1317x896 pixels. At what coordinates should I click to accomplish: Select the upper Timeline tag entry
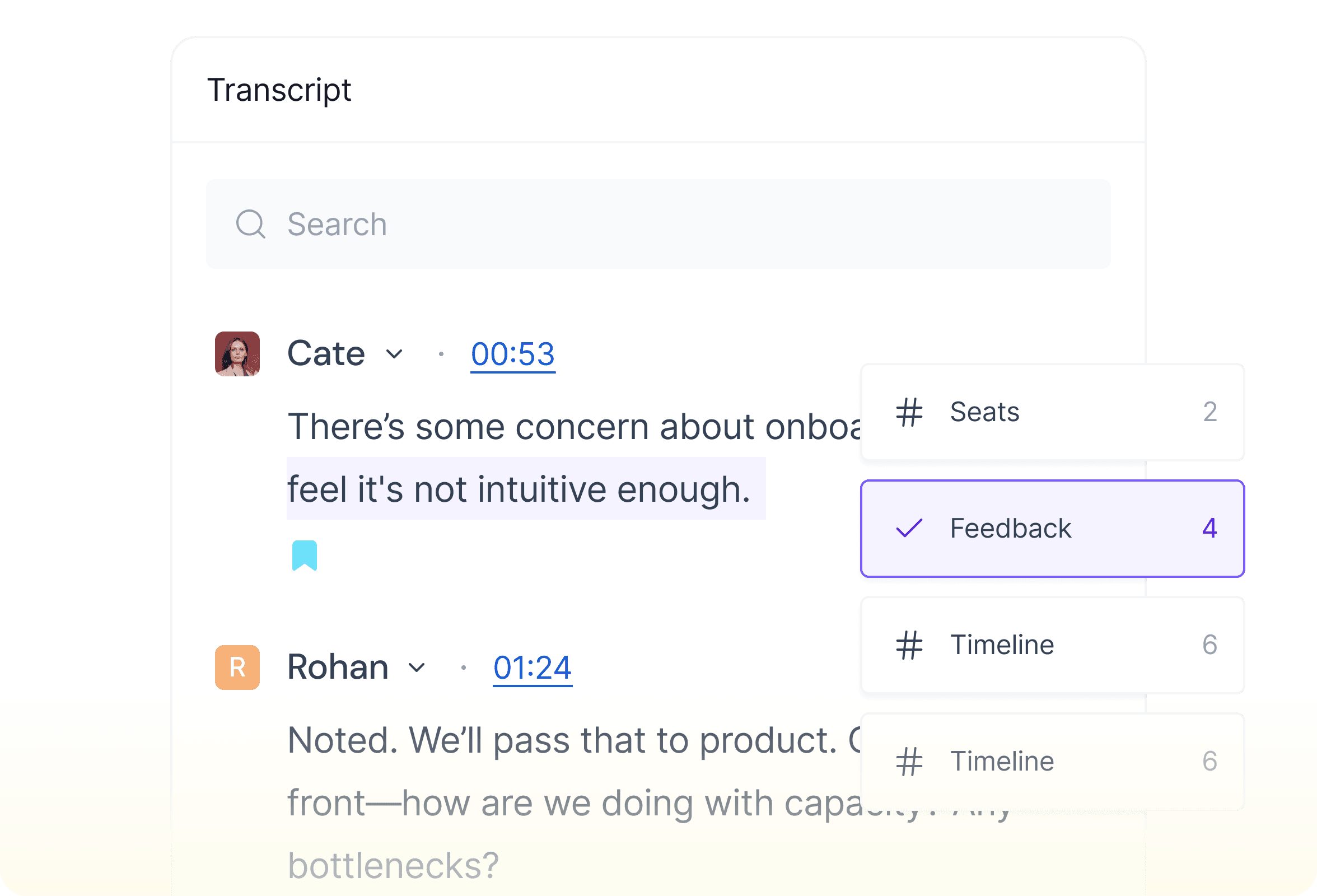(x=1052, y=645)
